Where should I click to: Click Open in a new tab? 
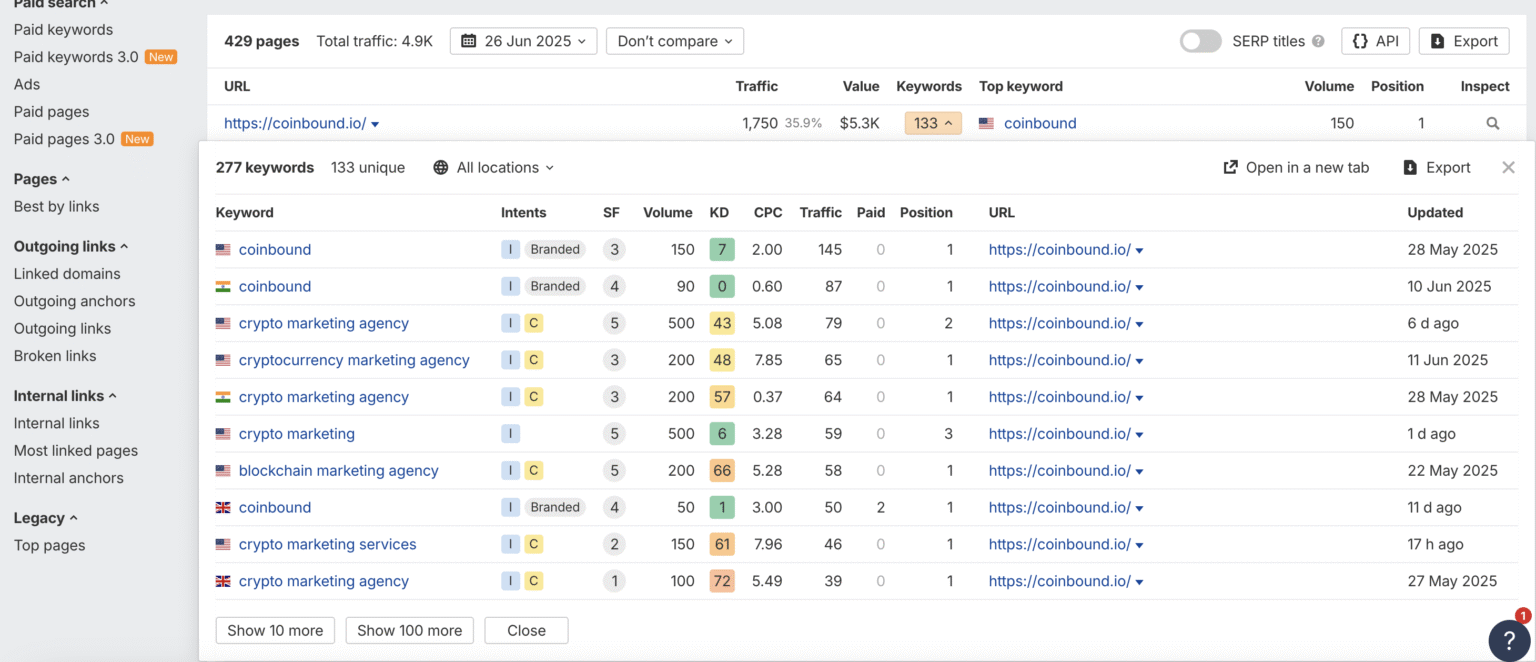(x=1296, y=168)
